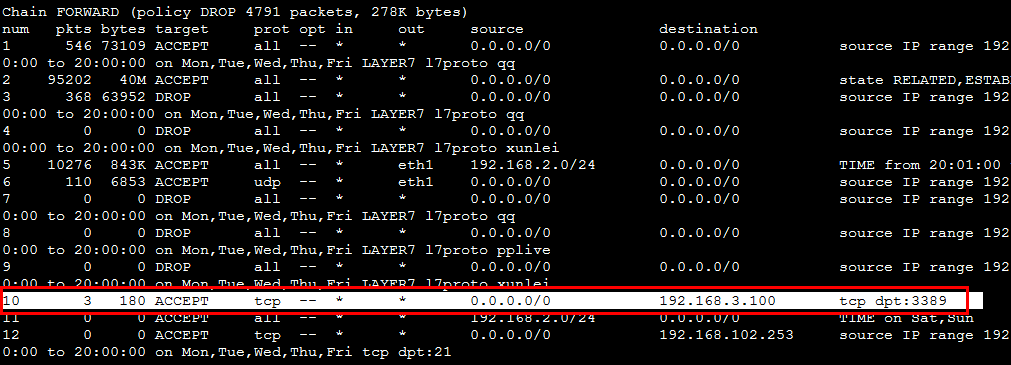Click the udp protocol in rule 6
This screenshot has height=365, width=1011.
tap(267, 182)
